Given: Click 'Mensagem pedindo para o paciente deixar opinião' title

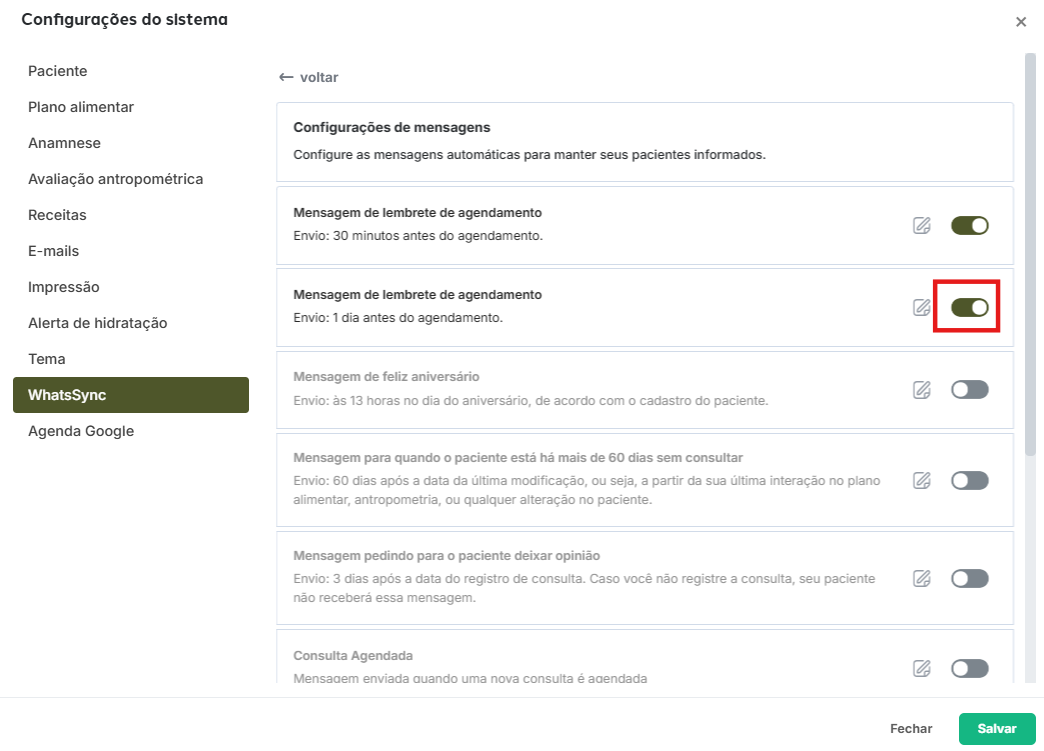Looking at the screenshot, I should (447, 556).
